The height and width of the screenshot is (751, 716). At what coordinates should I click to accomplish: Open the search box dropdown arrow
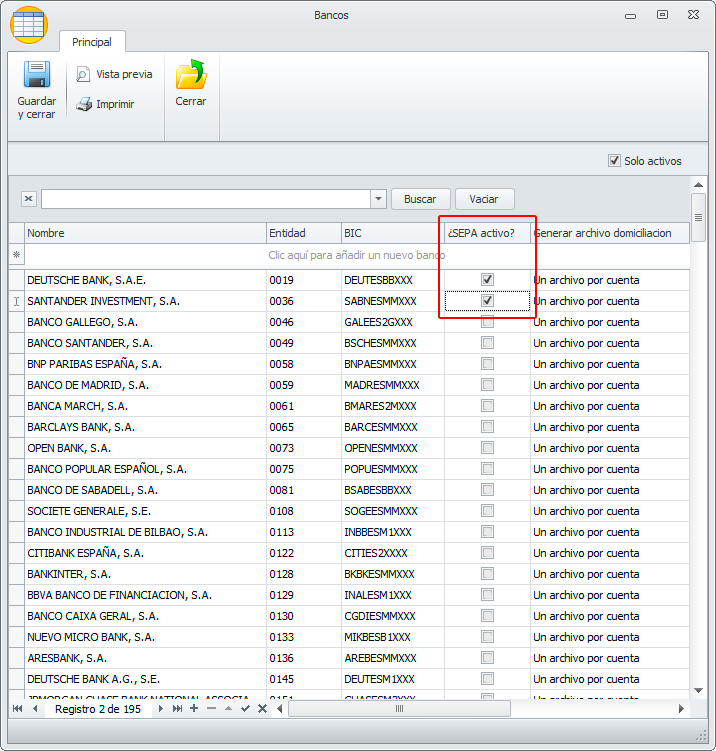click(378, 199)
